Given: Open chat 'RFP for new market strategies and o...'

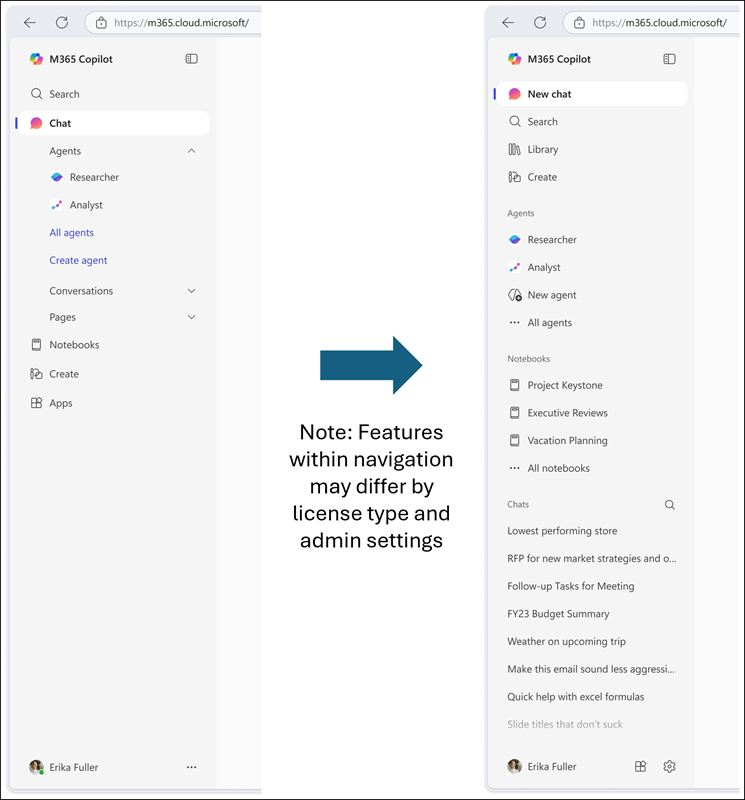Looking at the screenshot, I should [592, 558].
